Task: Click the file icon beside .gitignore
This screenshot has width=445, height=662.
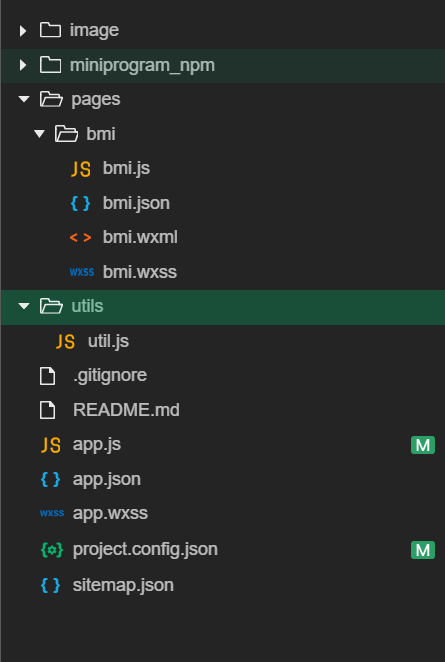Action: (47, 375)
